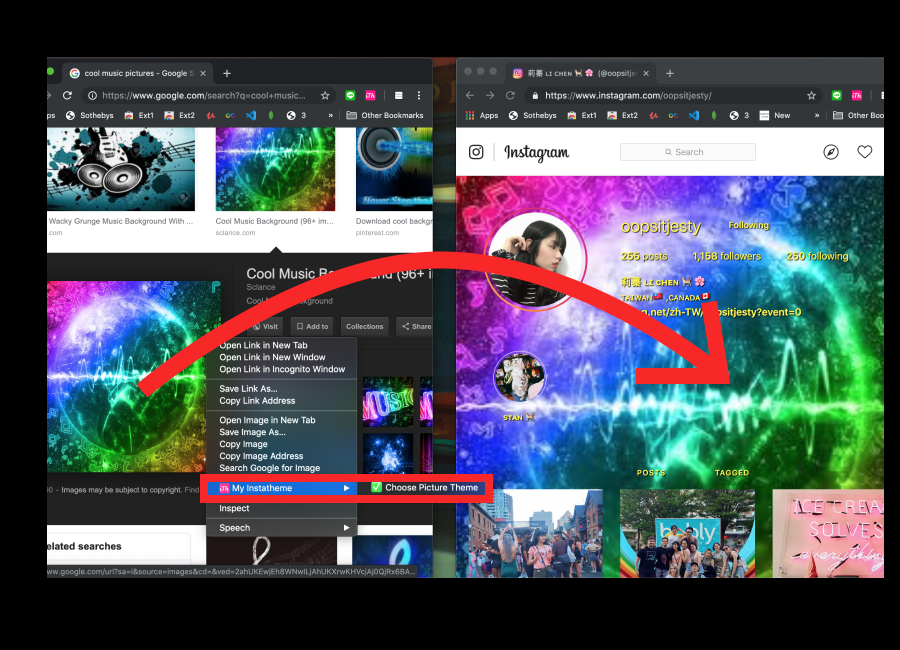This screenshot has height=650, width=900.
Task: Open the group photo with bubly sign
Action: point(687,533)
